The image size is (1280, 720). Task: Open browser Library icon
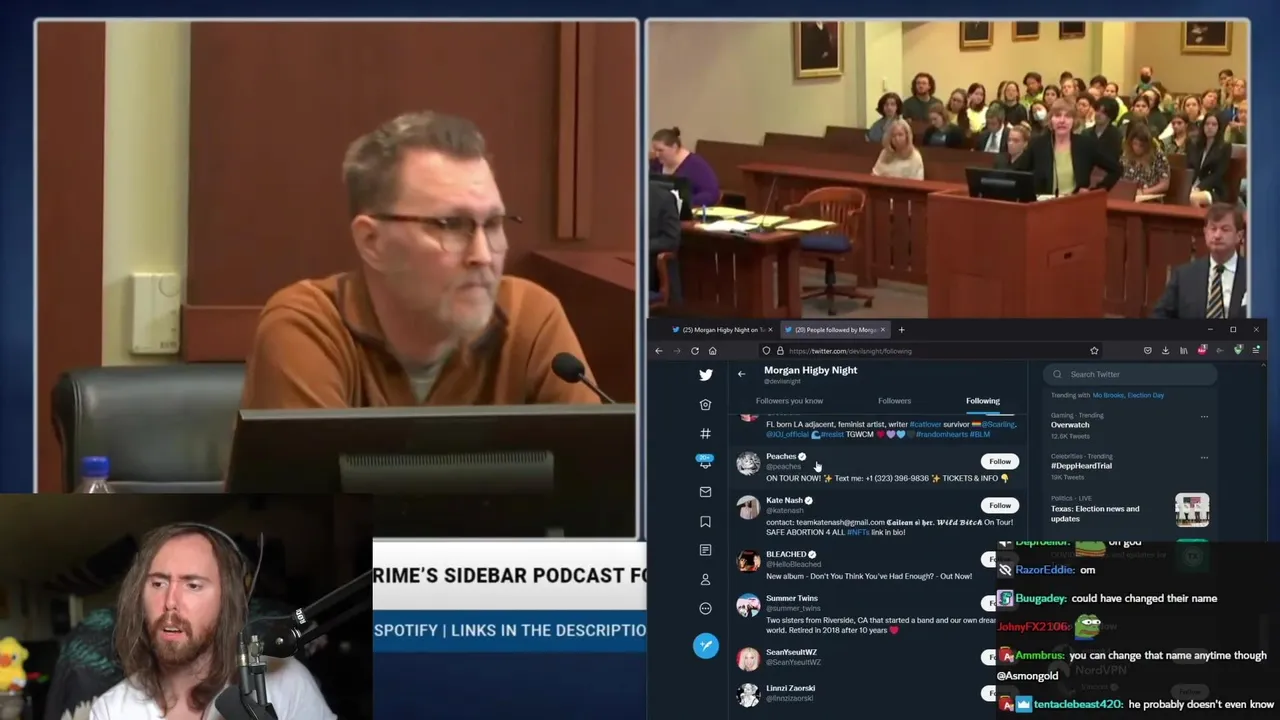(1184, 351)
